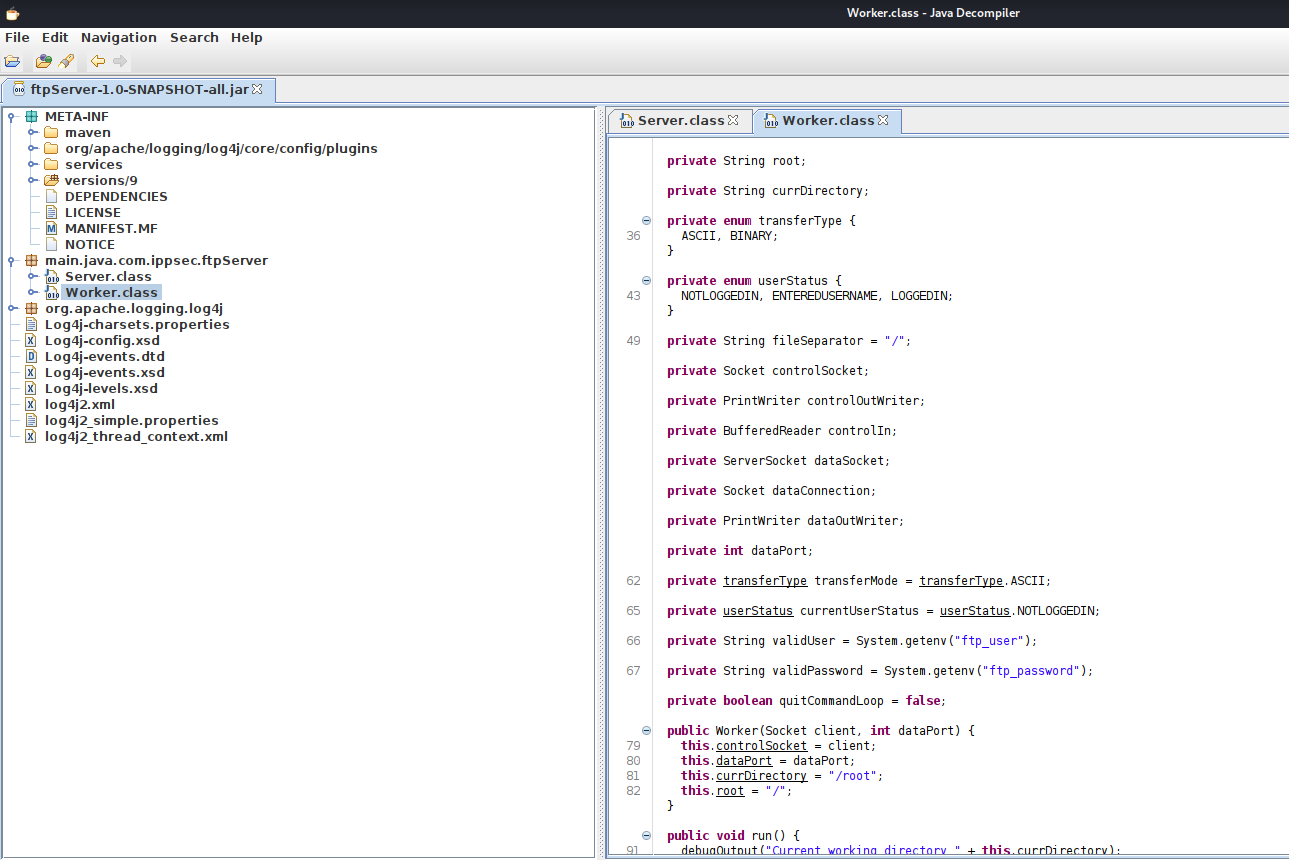Screen dimensions: 1289x860
Task: Select the Worker.class editor tab
Action: coord(827,120)
